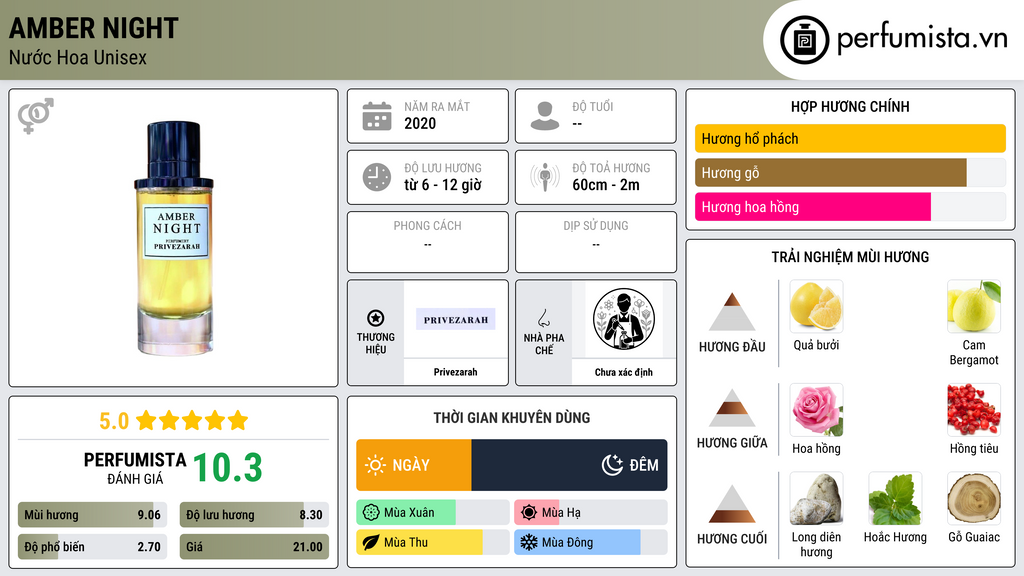Click the star badge icon above Thương hiệu
Image resolution: width=1024 pixels, height=576 pixels.
376,318
